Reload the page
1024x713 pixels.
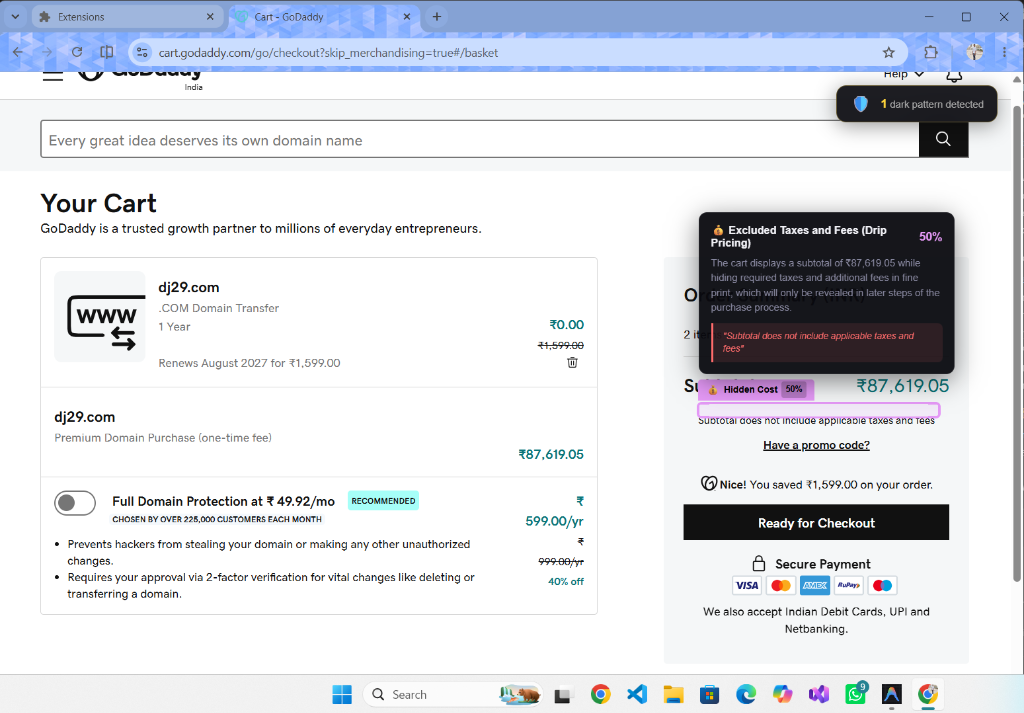[x=77, y=52]
